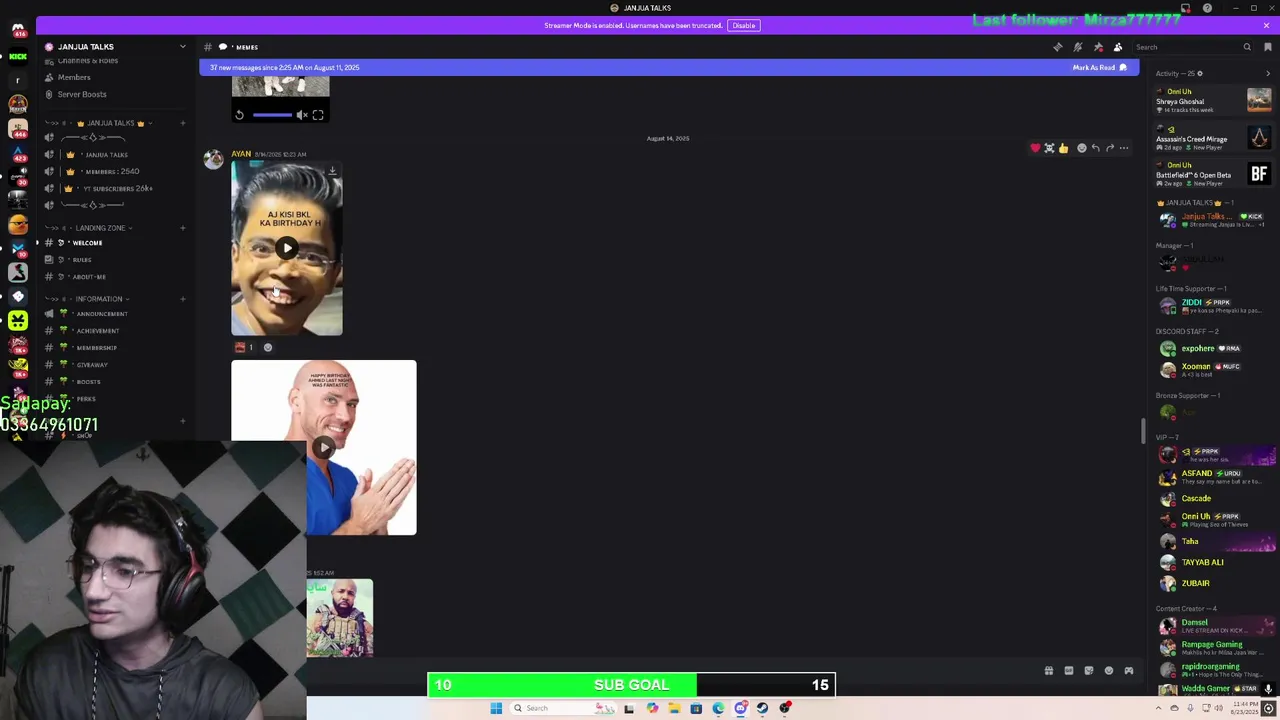Open Assassin's Creed Mirage activity card
This screenshot has height=720, width=1280.
tap(1214, 137)
